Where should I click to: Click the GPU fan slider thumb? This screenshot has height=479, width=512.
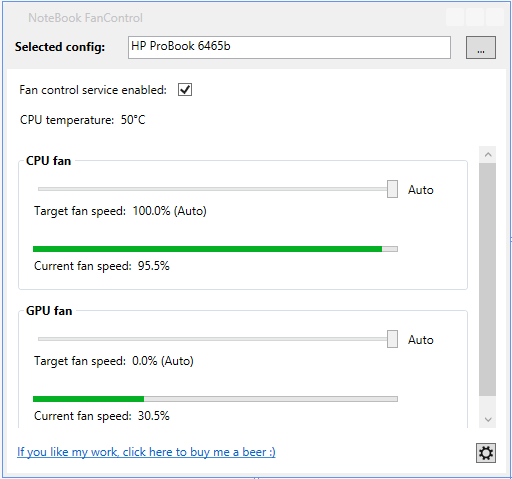392,339
